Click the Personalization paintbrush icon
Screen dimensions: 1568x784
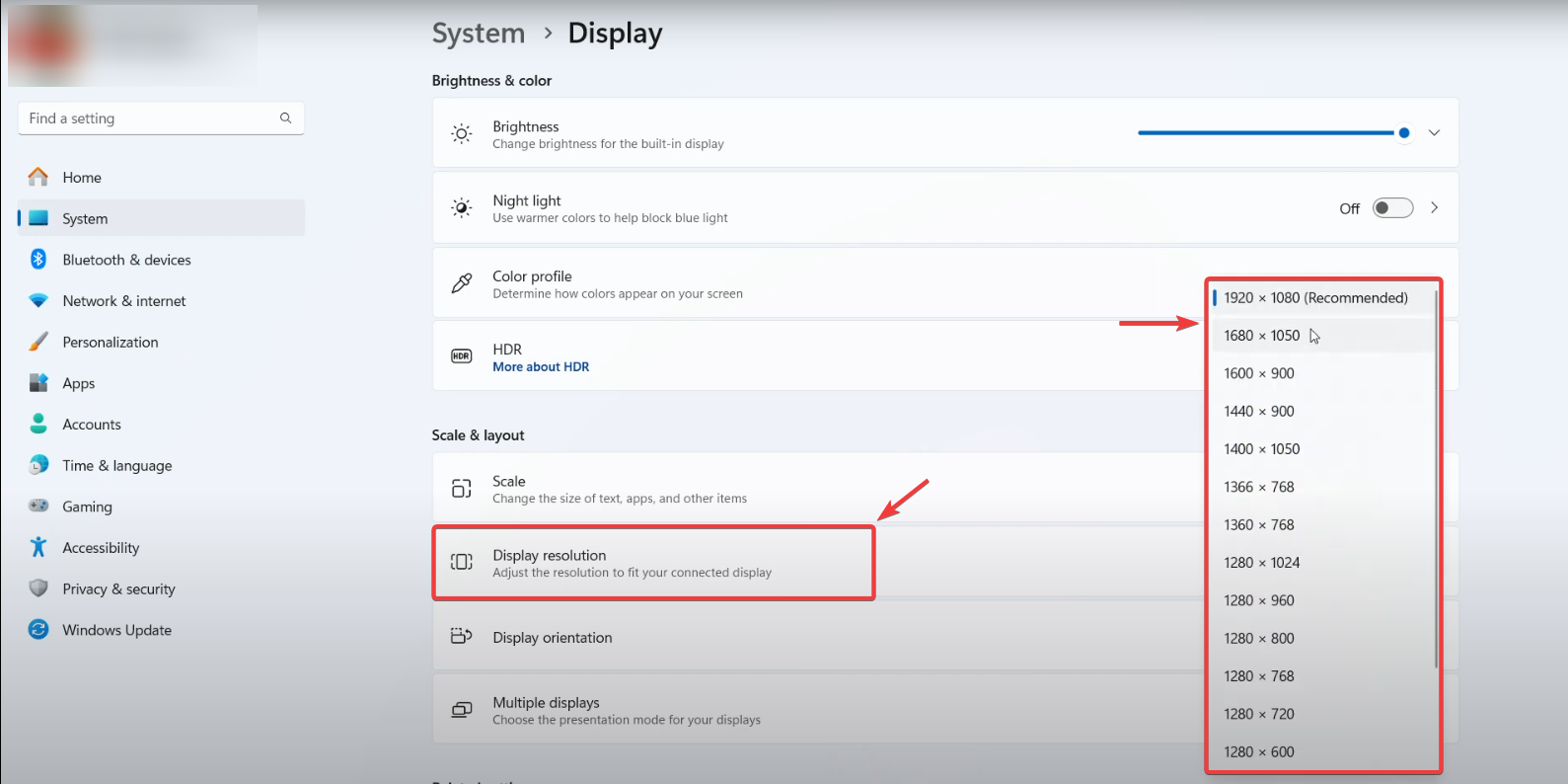click(x=38, y=342)
